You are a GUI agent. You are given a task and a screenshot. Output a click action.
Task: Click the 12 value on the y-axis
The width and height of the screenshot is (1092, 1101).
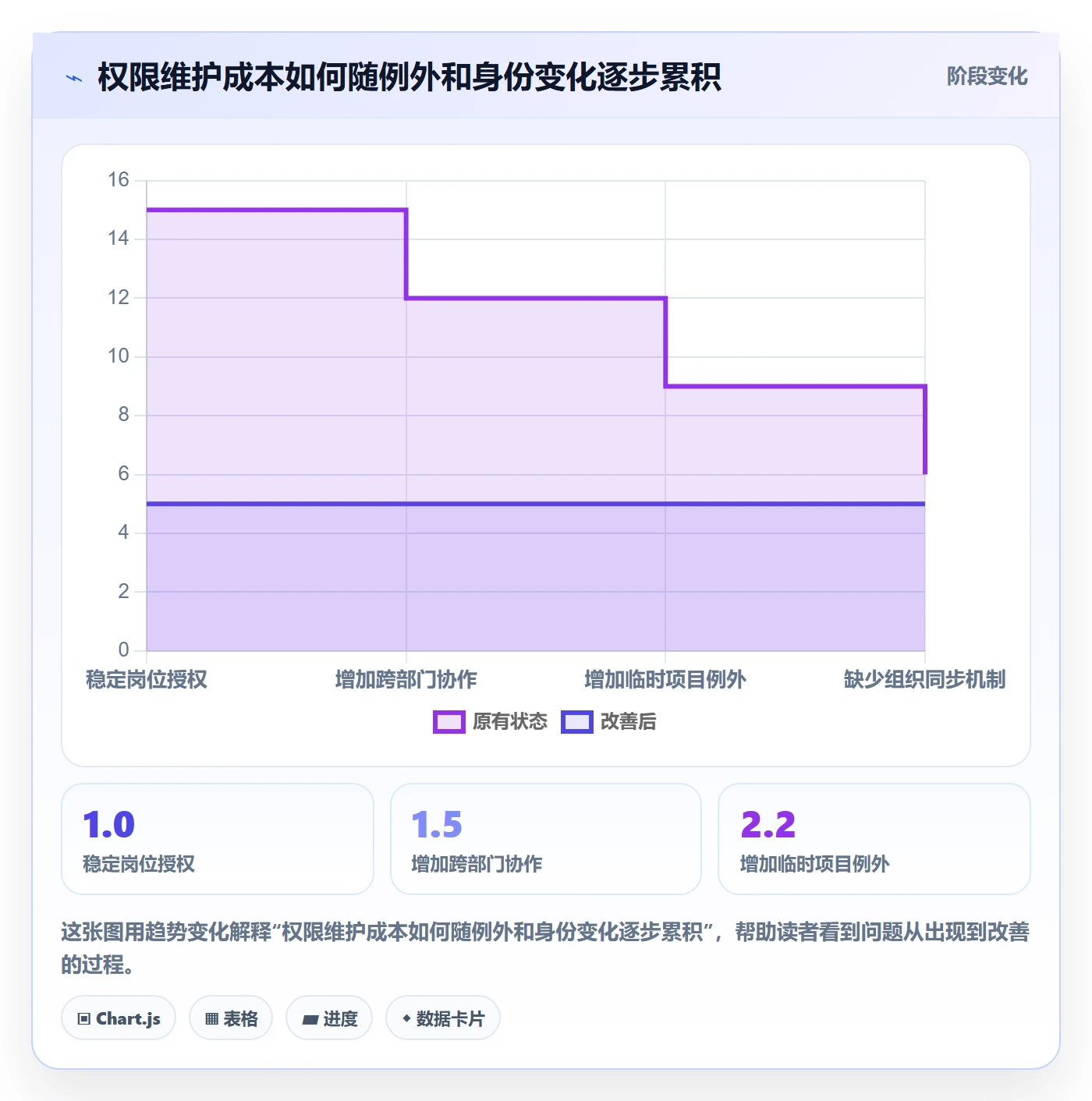click(119, 298)
